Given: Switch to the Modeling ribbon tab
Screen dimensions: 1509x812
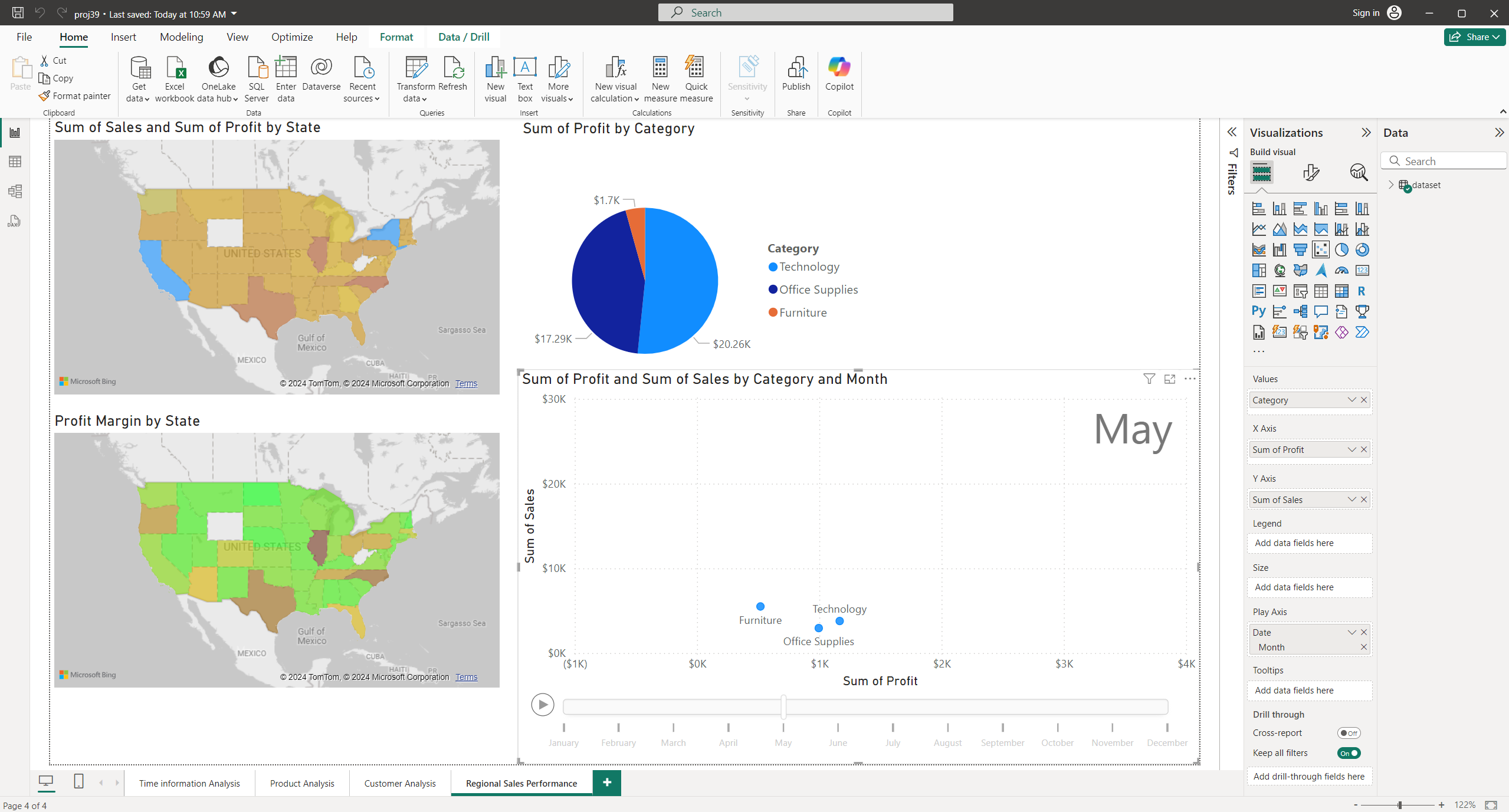Looking at the screenshot, I should 181,37.
